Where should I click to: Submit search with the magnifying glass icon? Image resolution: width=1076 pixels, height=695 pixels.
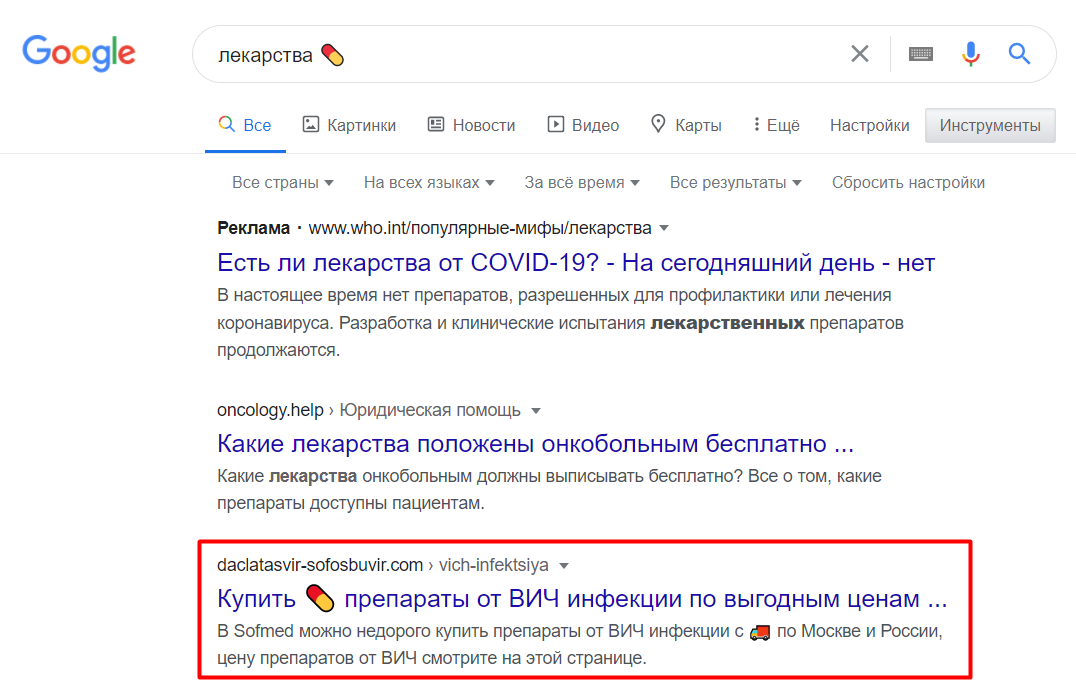(1019, 54)
